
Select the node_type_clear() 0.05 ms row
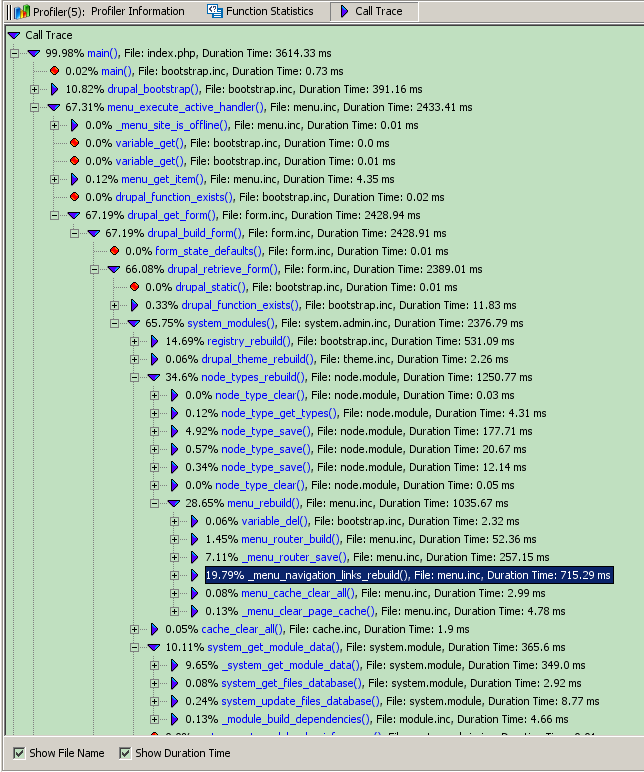pyautogui.click(x=350, y=485)
